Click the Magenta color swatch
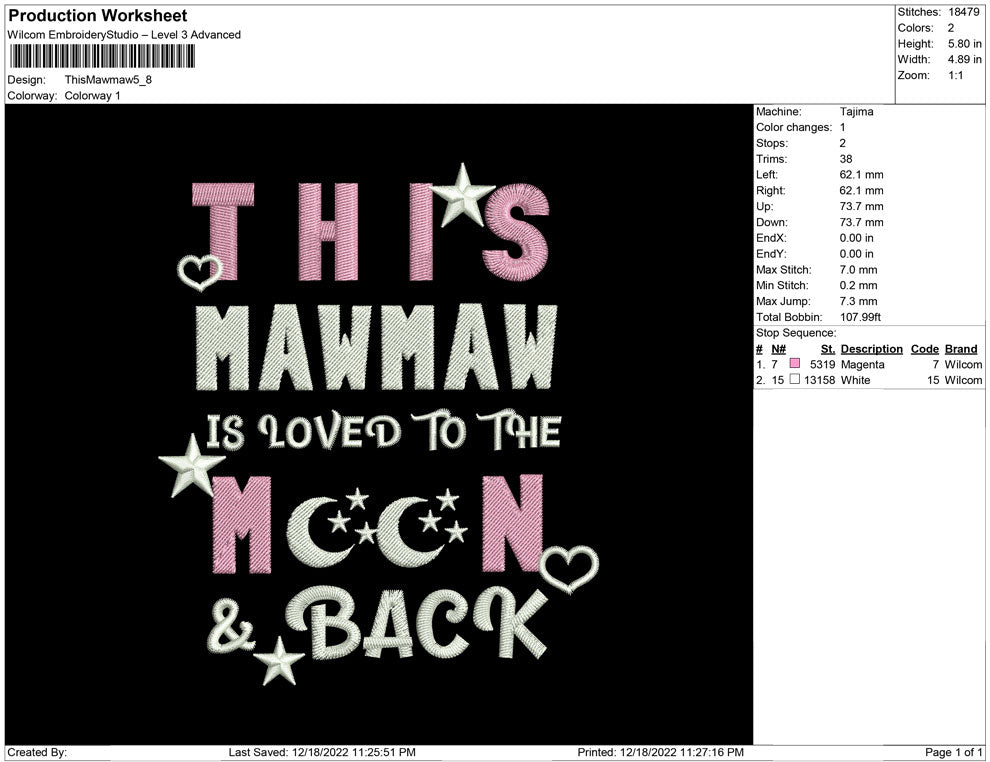The width and height of the screenshot is (990, 762). (x=795, y=363)
